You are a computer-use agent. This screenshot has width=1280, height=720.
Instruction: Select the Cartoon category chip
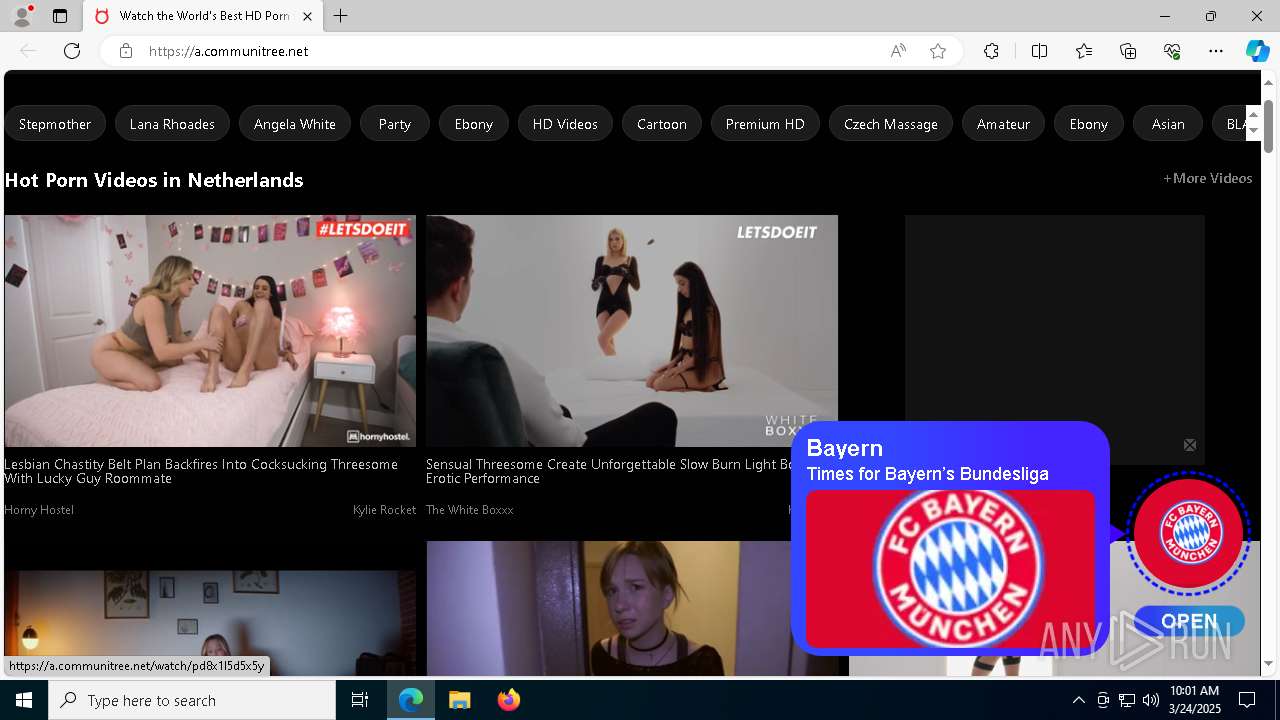662,124
